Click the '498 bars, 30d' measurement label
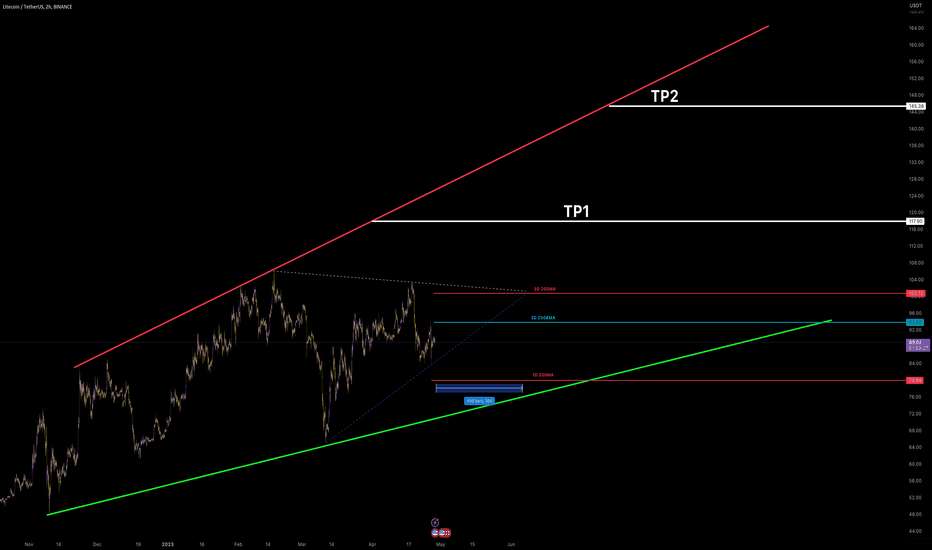932x550 pixels. coord(479,401)
